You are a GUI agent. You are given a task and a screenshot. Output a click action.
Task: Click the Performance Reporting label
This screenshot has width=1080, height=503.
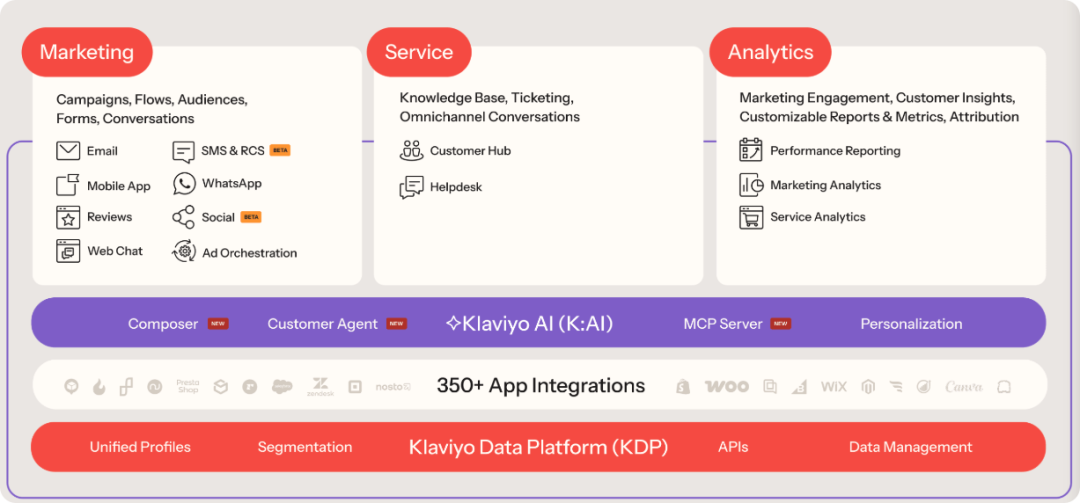[x=835, y=150]
